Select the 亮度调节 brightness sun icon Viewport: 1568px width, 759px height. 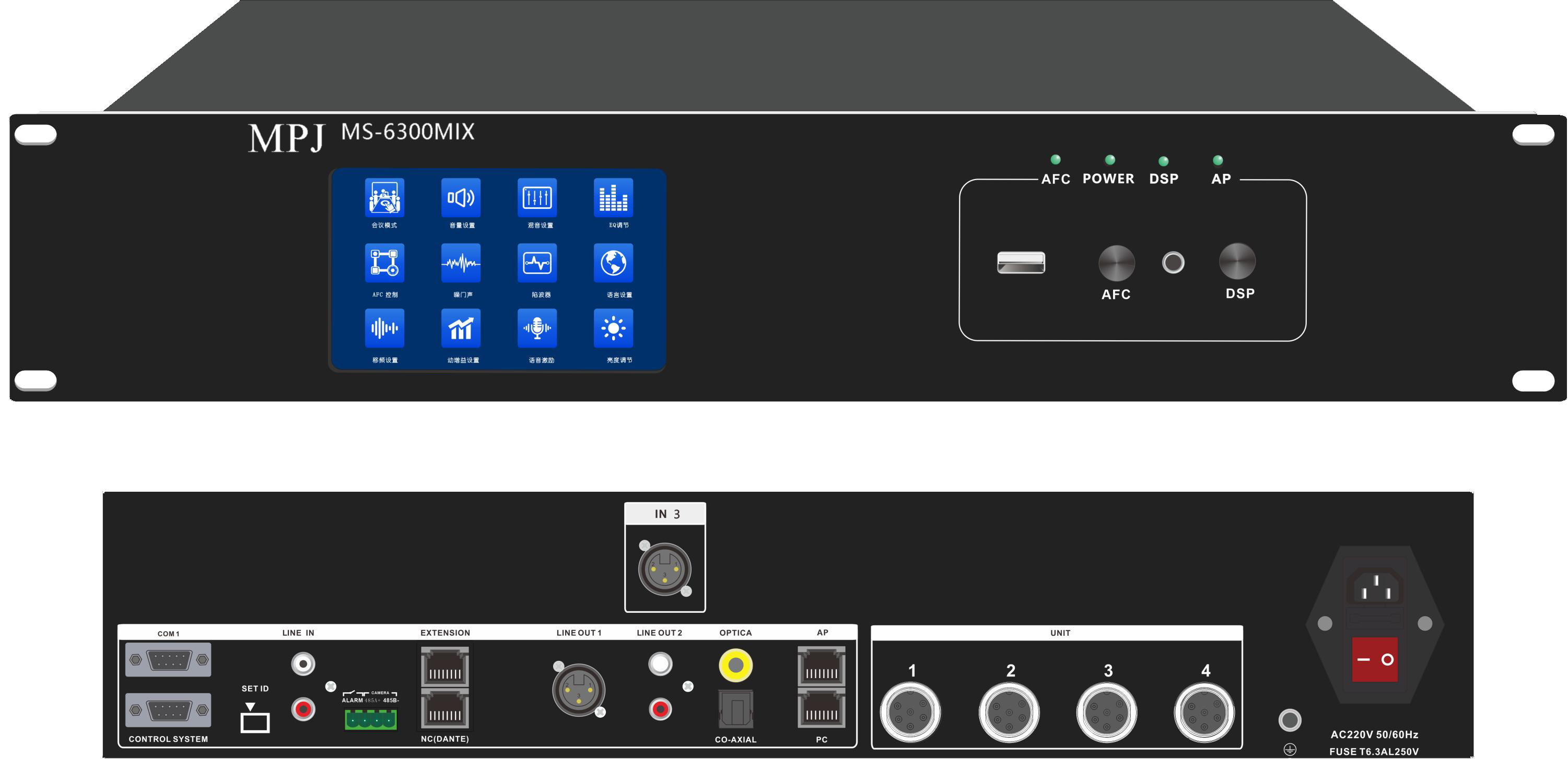[614, 328]
